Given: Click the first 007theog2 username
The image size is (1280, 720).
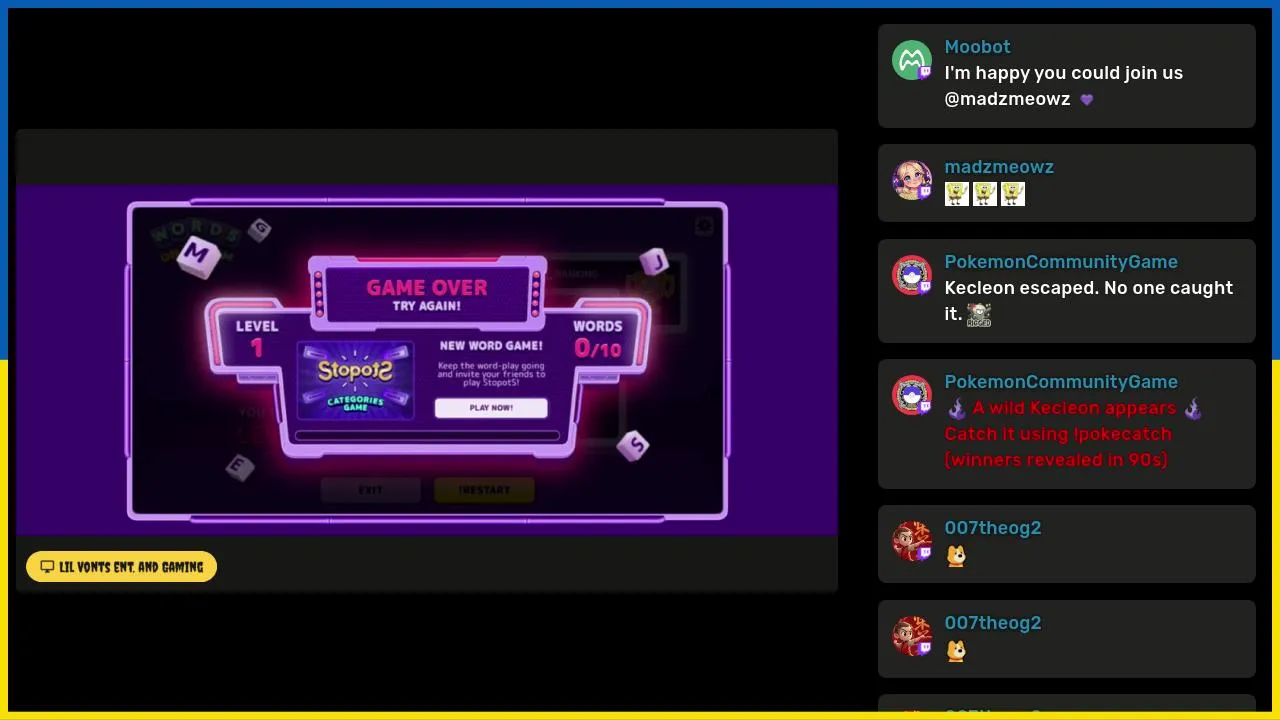Looking at the screenshot, I should [x=993, y=528].
